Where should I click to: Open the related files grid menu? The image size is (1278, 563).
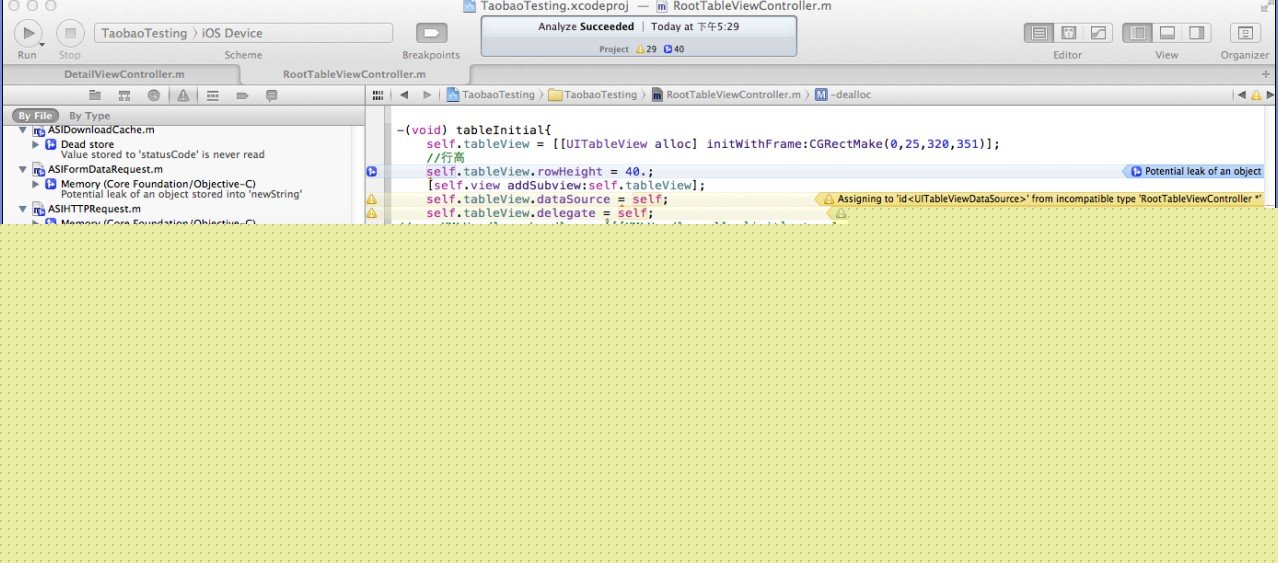[x=378, y=95]
